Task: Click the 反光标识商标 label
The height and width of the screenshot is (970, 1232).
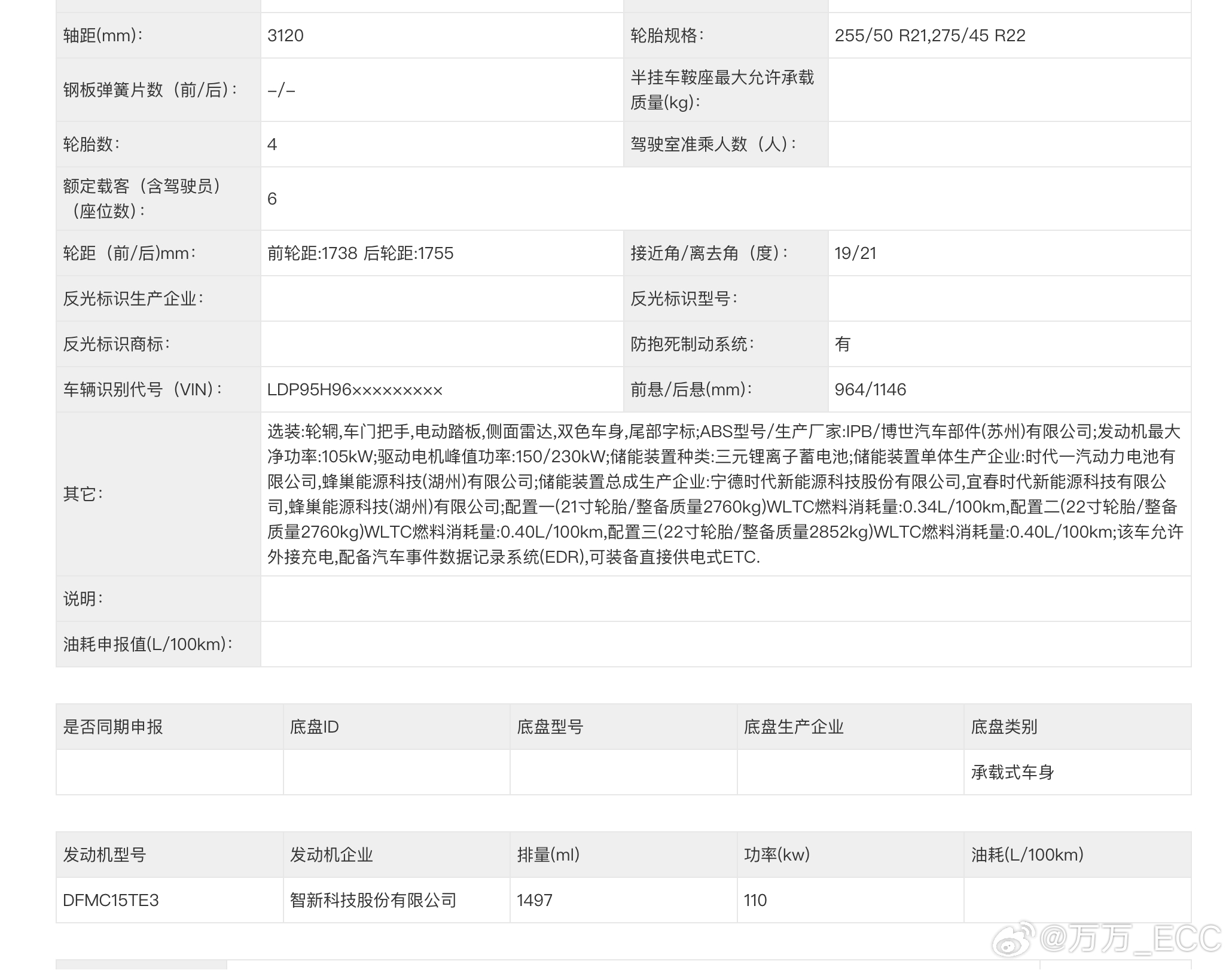Action: pyautogui.click(x=117, y=344)
